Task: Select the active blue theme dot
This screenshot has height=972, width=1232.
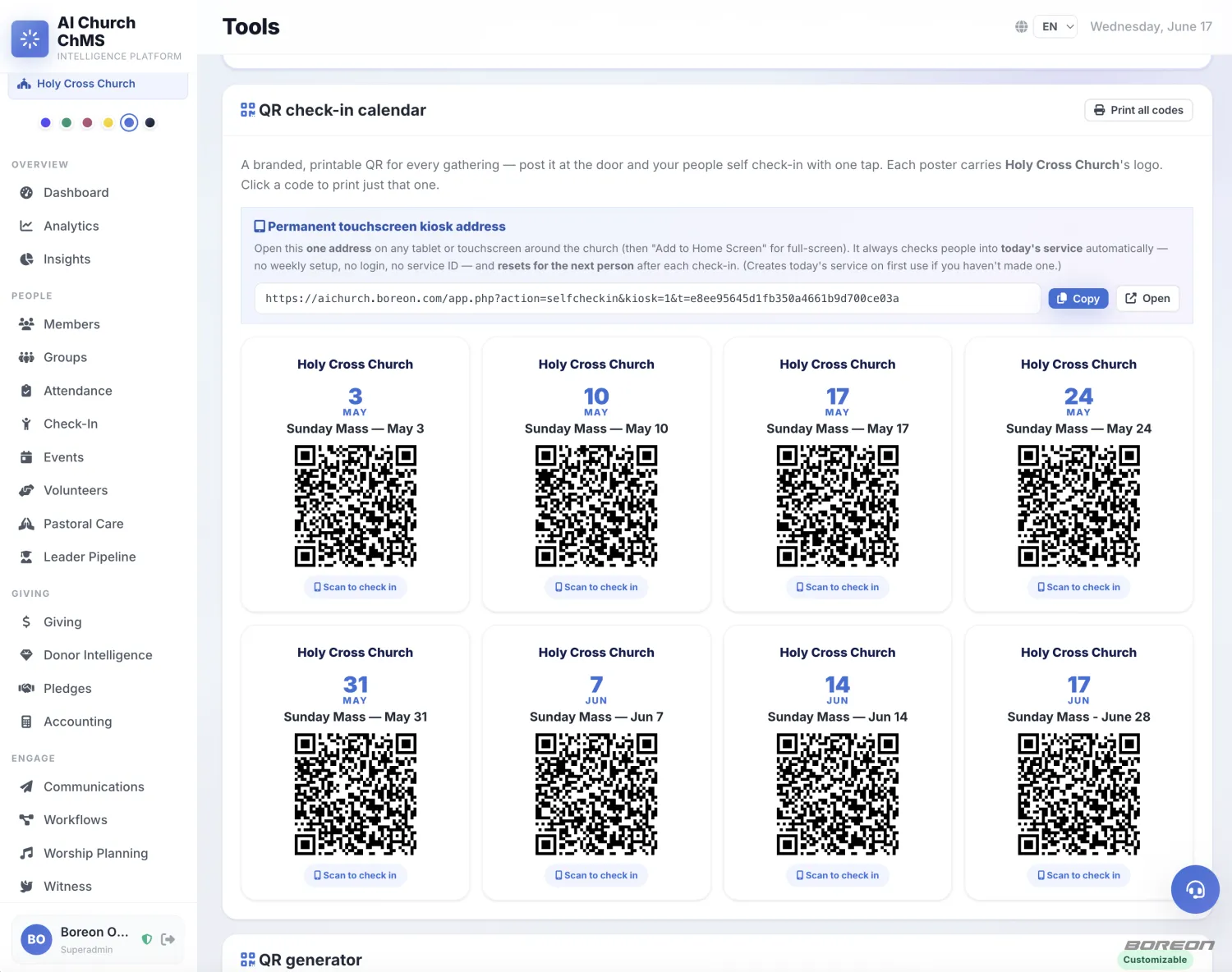Action: pyautogui.click(x=129, y=122)
